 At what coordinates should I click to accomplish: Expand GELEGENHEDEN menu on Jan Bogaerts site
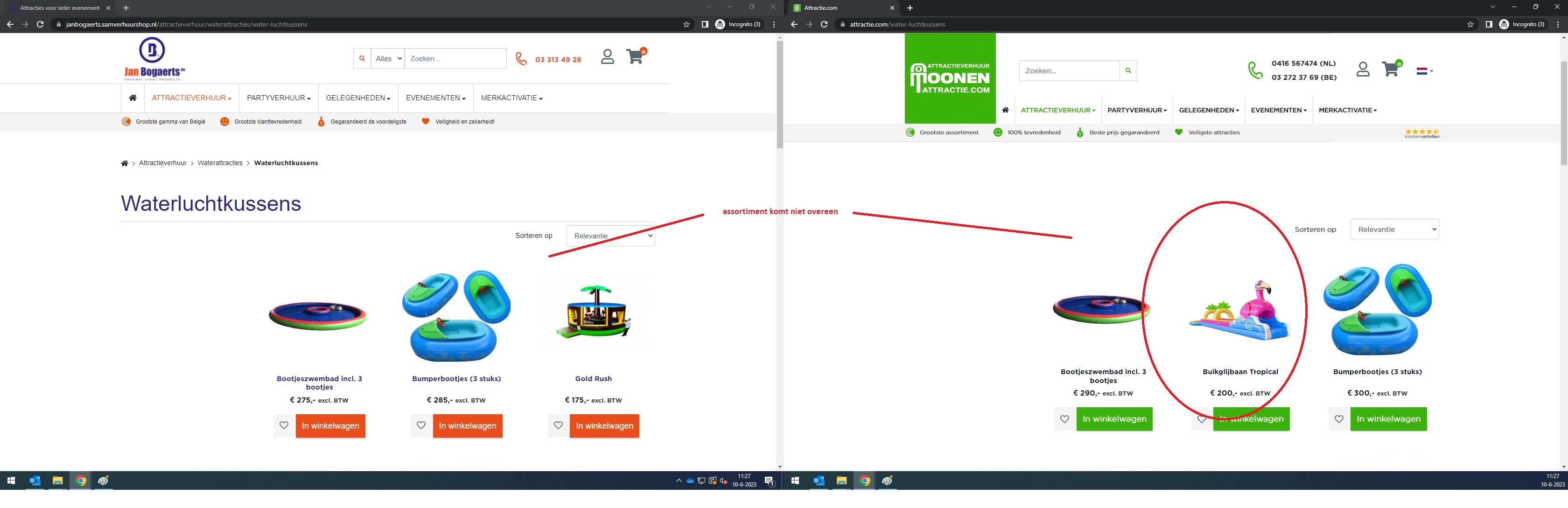(358, 98)
